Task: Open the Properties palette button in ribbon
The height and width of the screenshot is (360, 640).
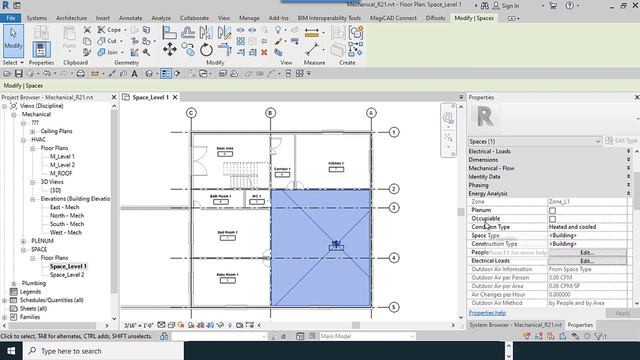Action: (41, 49)
